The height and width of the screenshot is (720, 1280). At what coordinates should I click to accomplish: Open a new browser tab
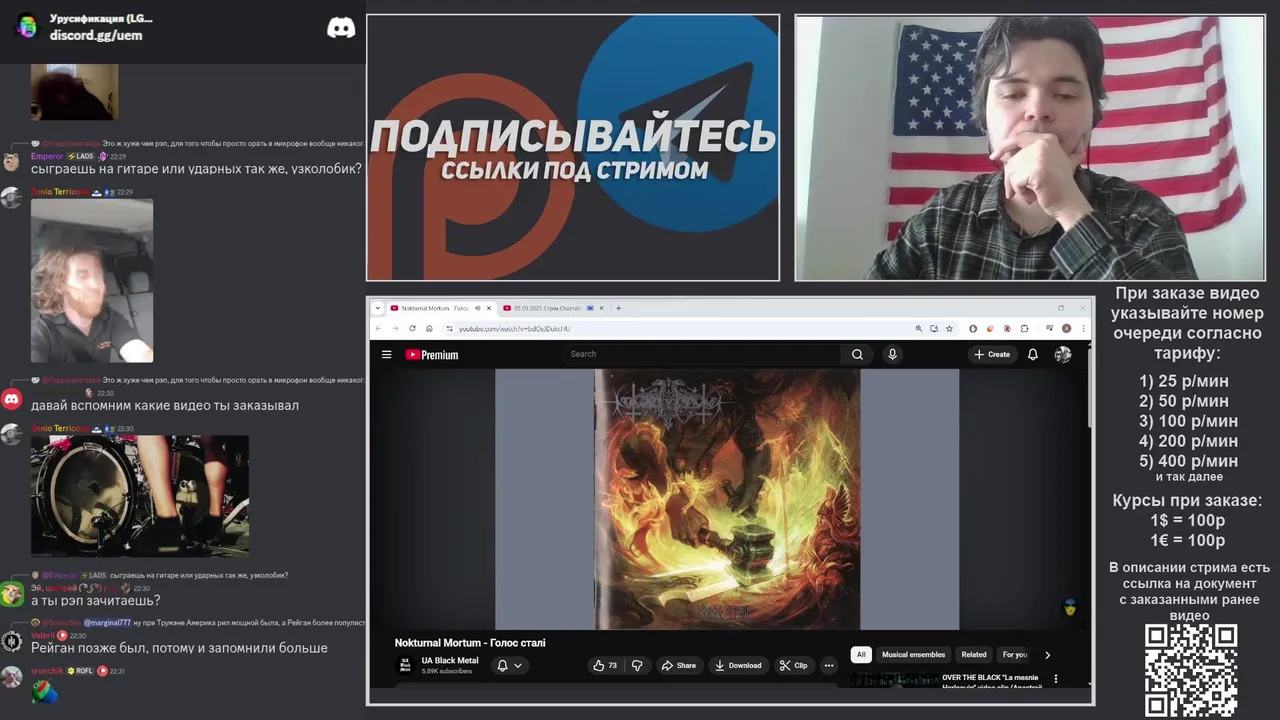coord(618,308)
